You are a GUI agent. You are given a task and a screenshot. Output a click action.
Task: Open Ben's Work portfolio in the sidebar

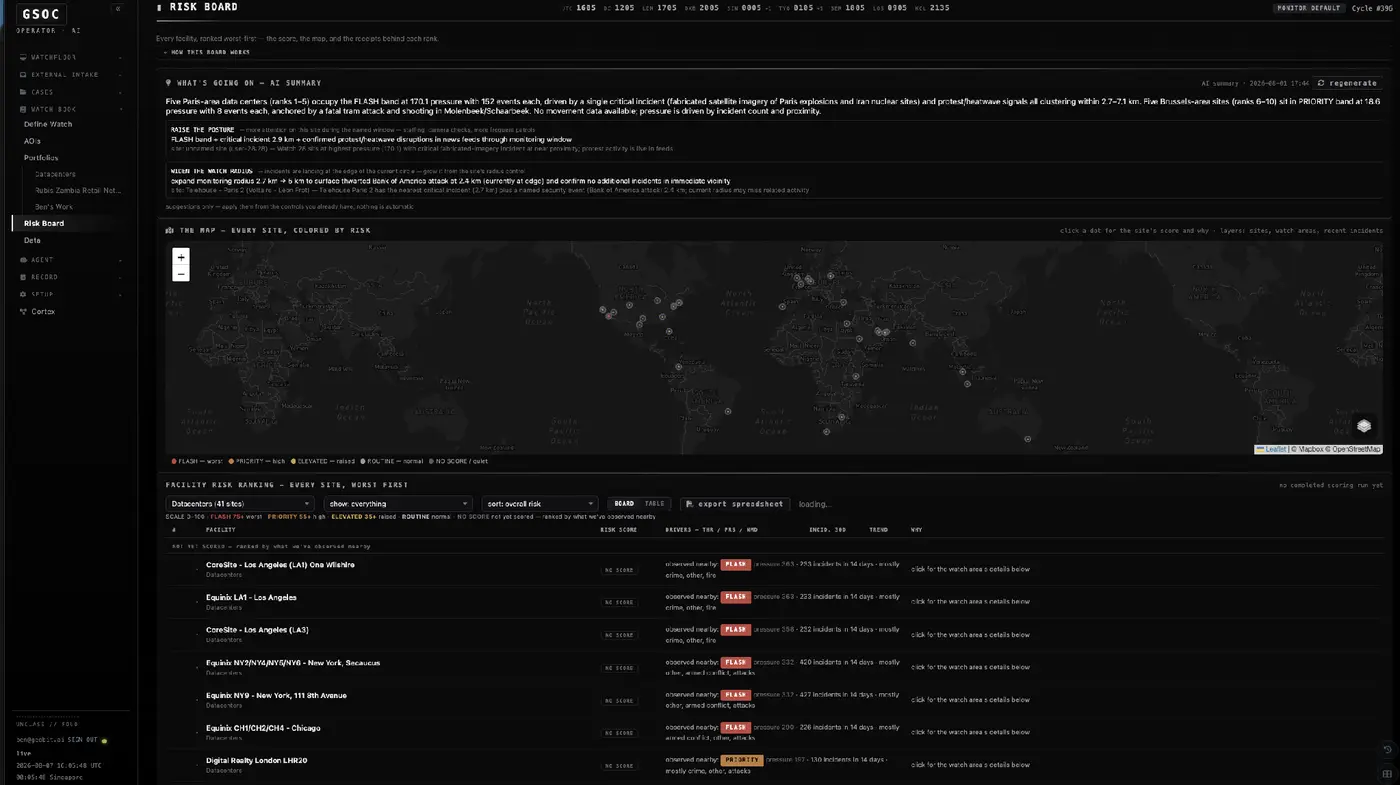pos(54,207)
